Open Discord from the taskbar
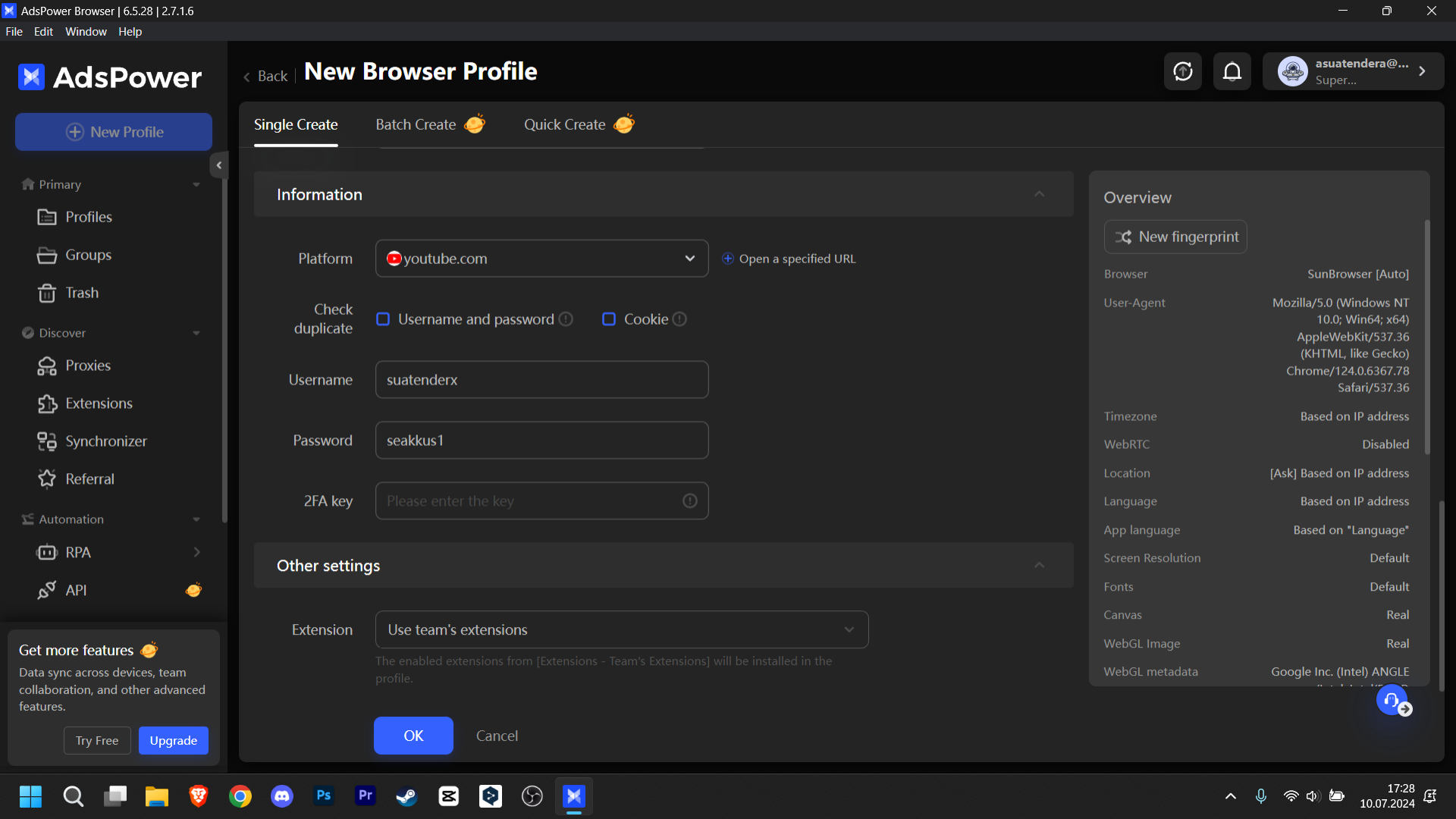This screenshot has height=819, width=1456. (x=282, y=796)
